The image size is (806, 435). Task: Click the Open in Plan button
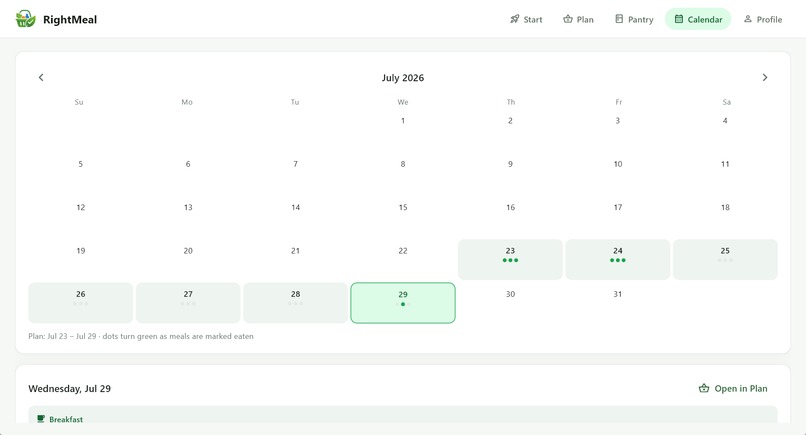pos(733,389)
